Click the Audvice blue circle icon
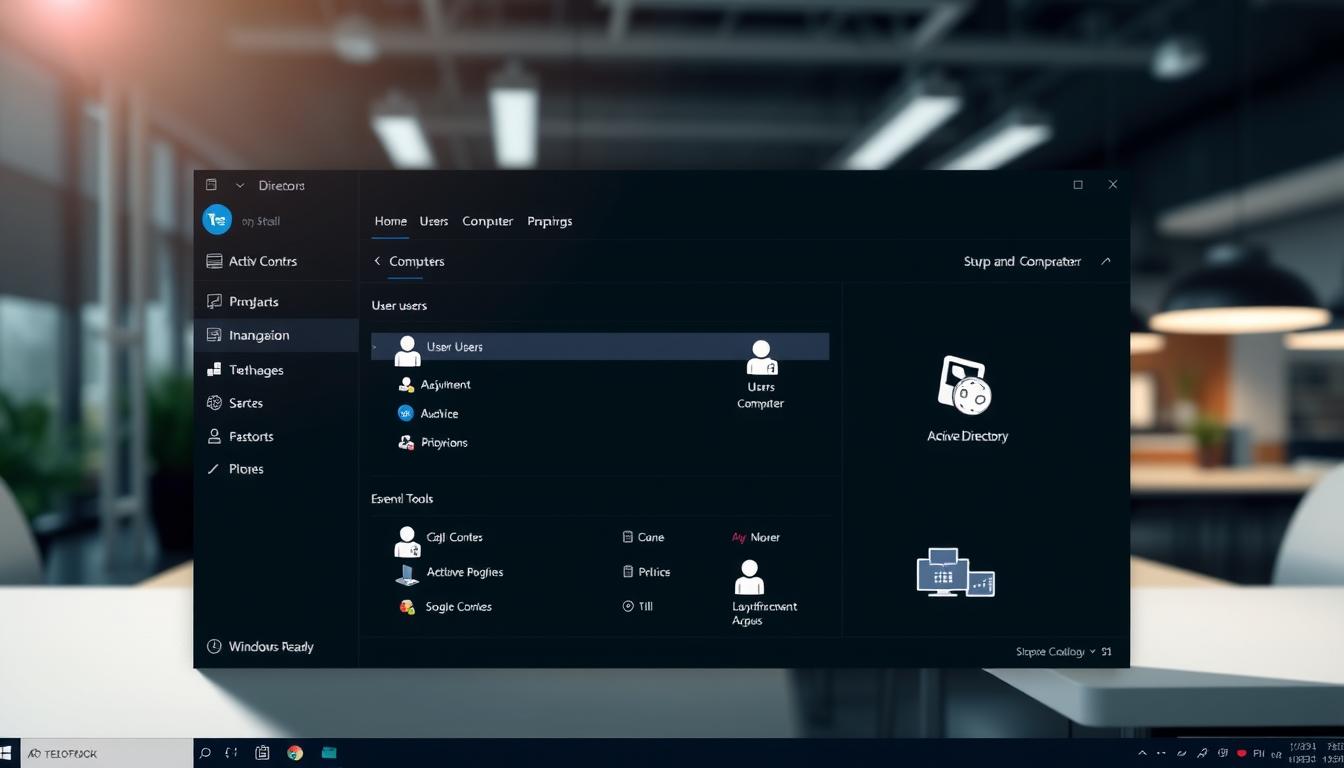 (x=405, y=413)
